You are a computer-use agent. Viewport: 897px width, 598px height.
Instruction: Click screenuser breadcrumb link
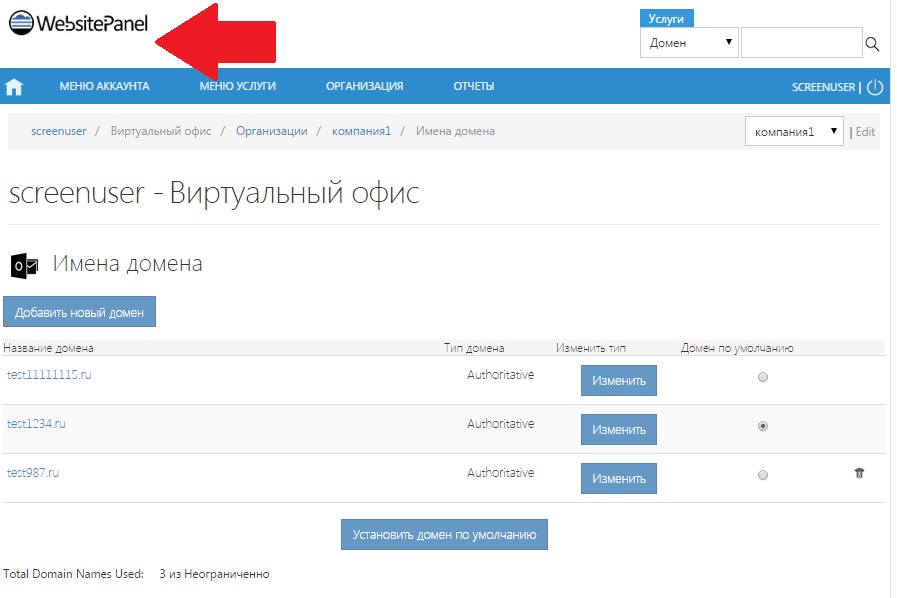coord(58,131)
